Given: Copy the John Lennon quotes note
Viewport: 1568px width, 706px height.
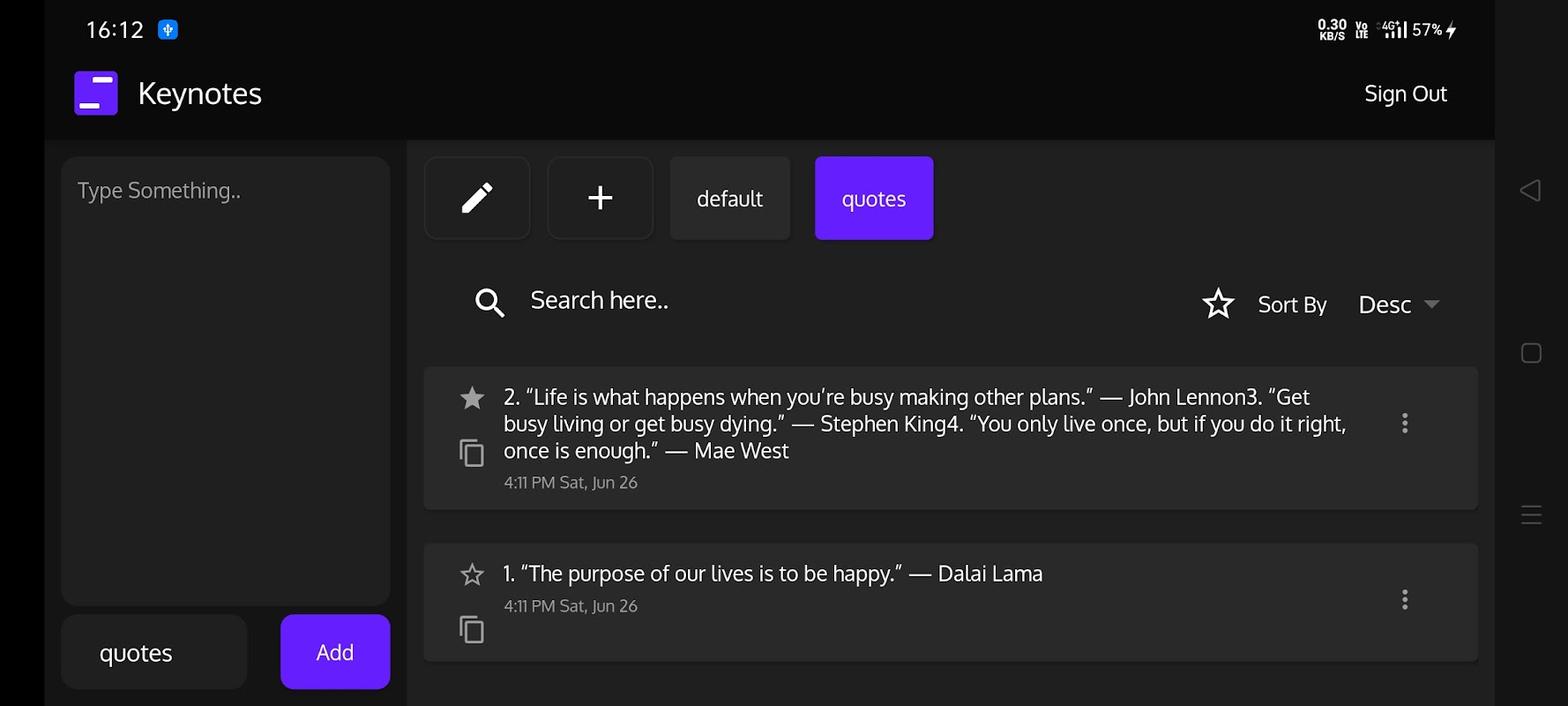Looking at the screenshot, I should (x=472, y=453).
